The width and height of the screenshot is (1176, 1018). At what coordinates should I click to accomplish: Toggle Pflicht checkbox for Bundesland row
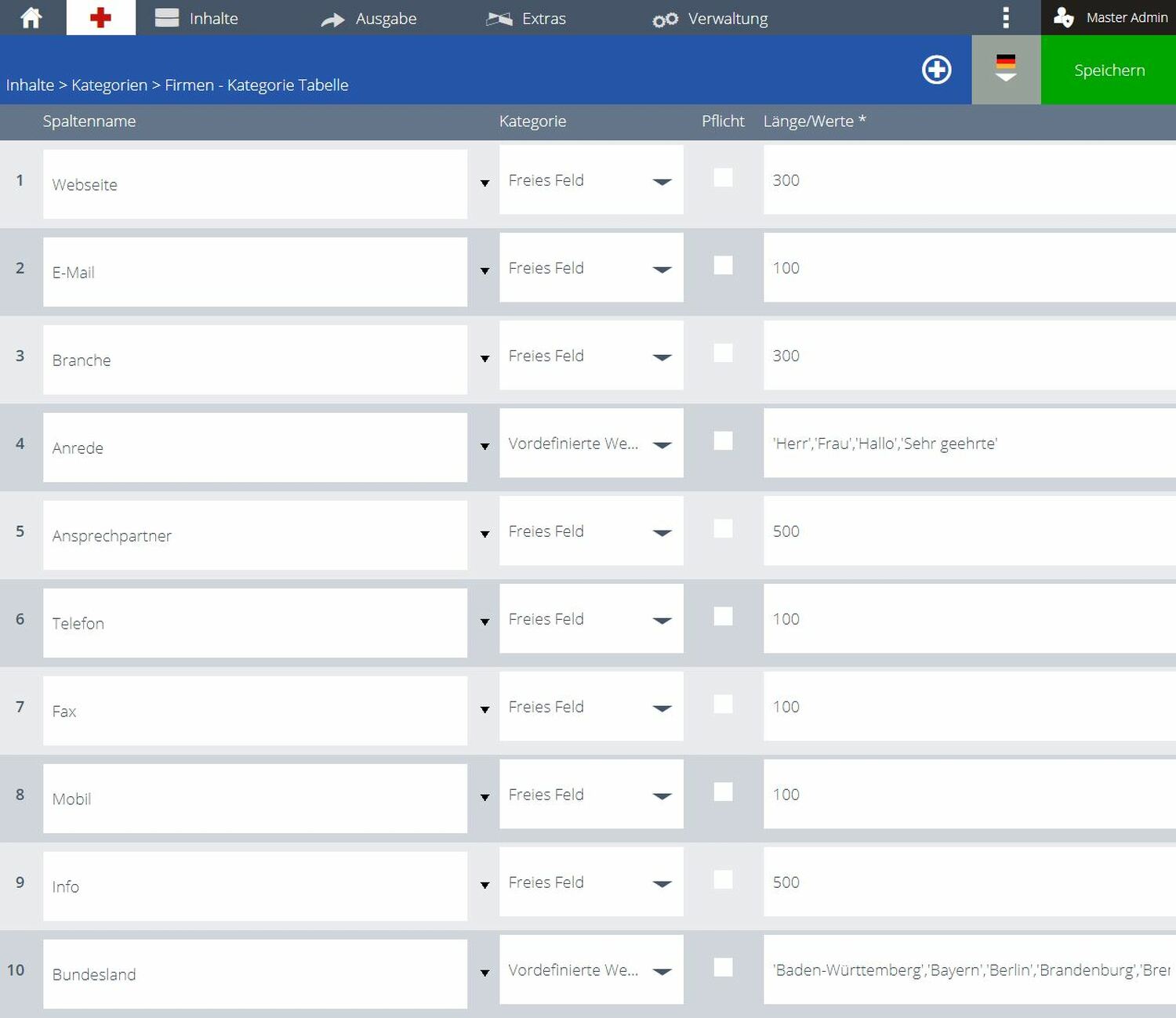coord(724,968)
